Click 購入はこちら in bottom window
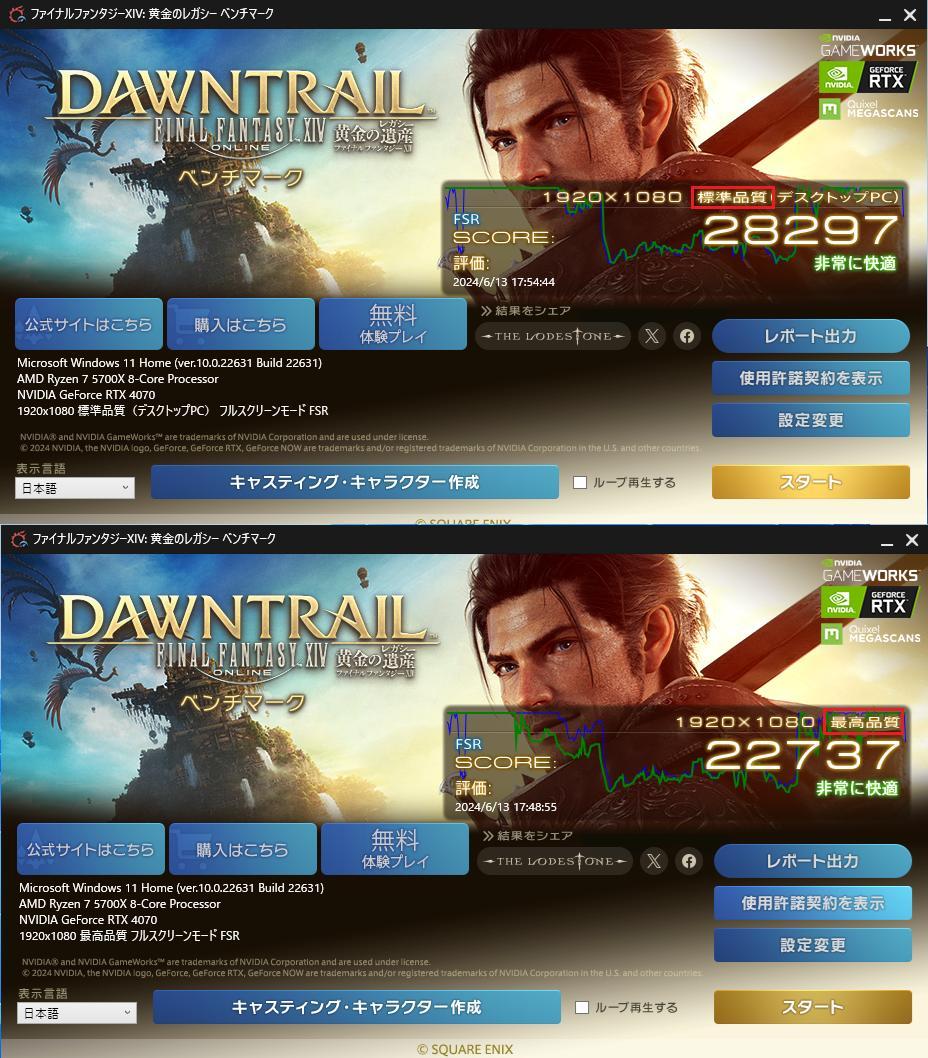The image size is (928, 1058). [242, 850]
